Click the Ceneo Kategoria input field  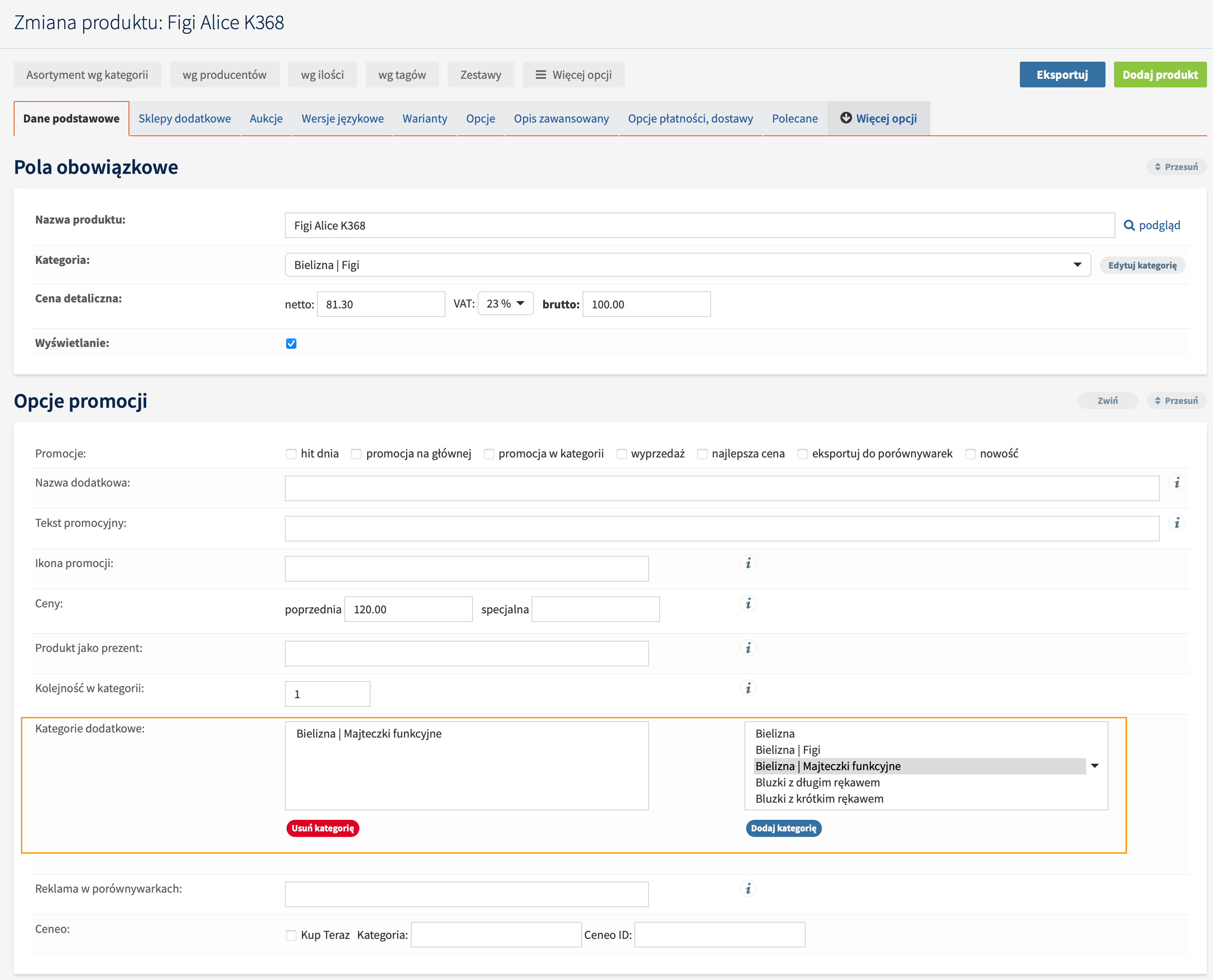(x=496, y=935)
